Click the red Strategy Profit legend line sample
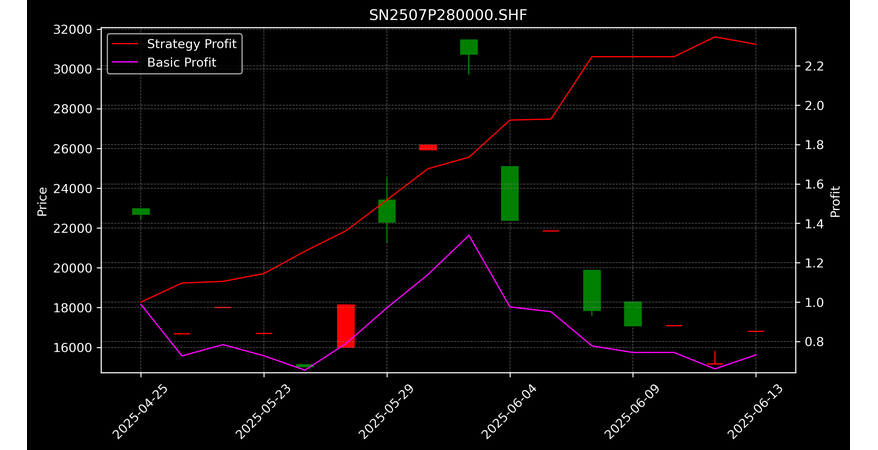 point(124,44)
